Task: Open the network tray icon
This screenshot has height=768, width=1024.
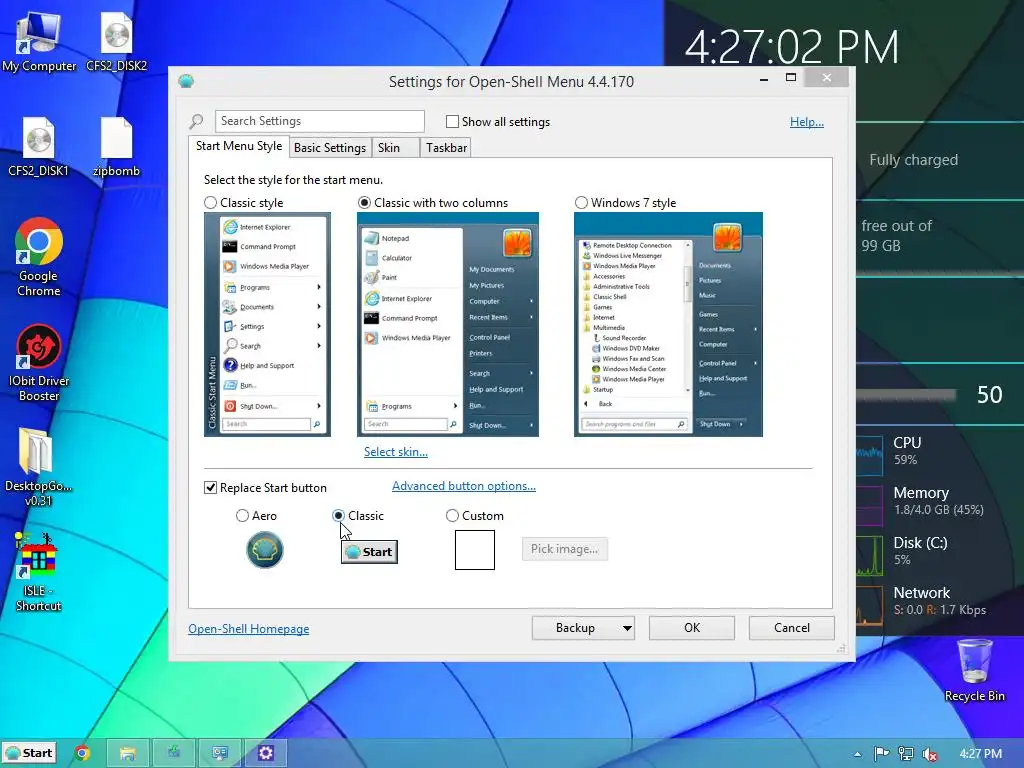Action: (906, 754)
